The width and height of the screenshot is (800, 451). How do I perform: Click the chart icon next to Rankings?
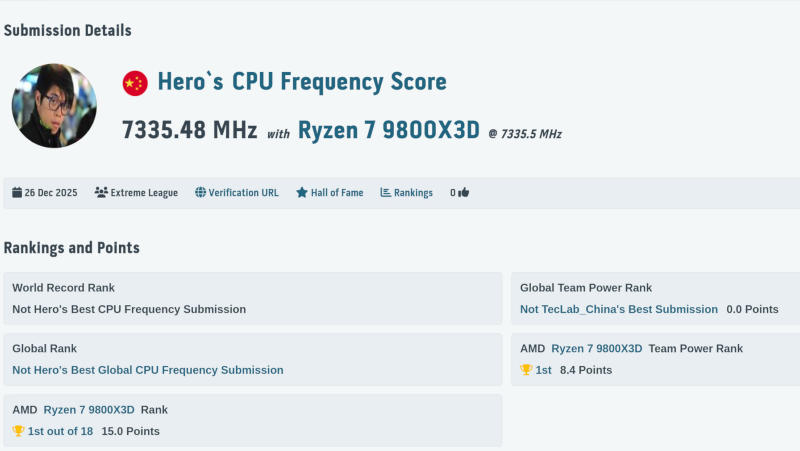point(385,193)
